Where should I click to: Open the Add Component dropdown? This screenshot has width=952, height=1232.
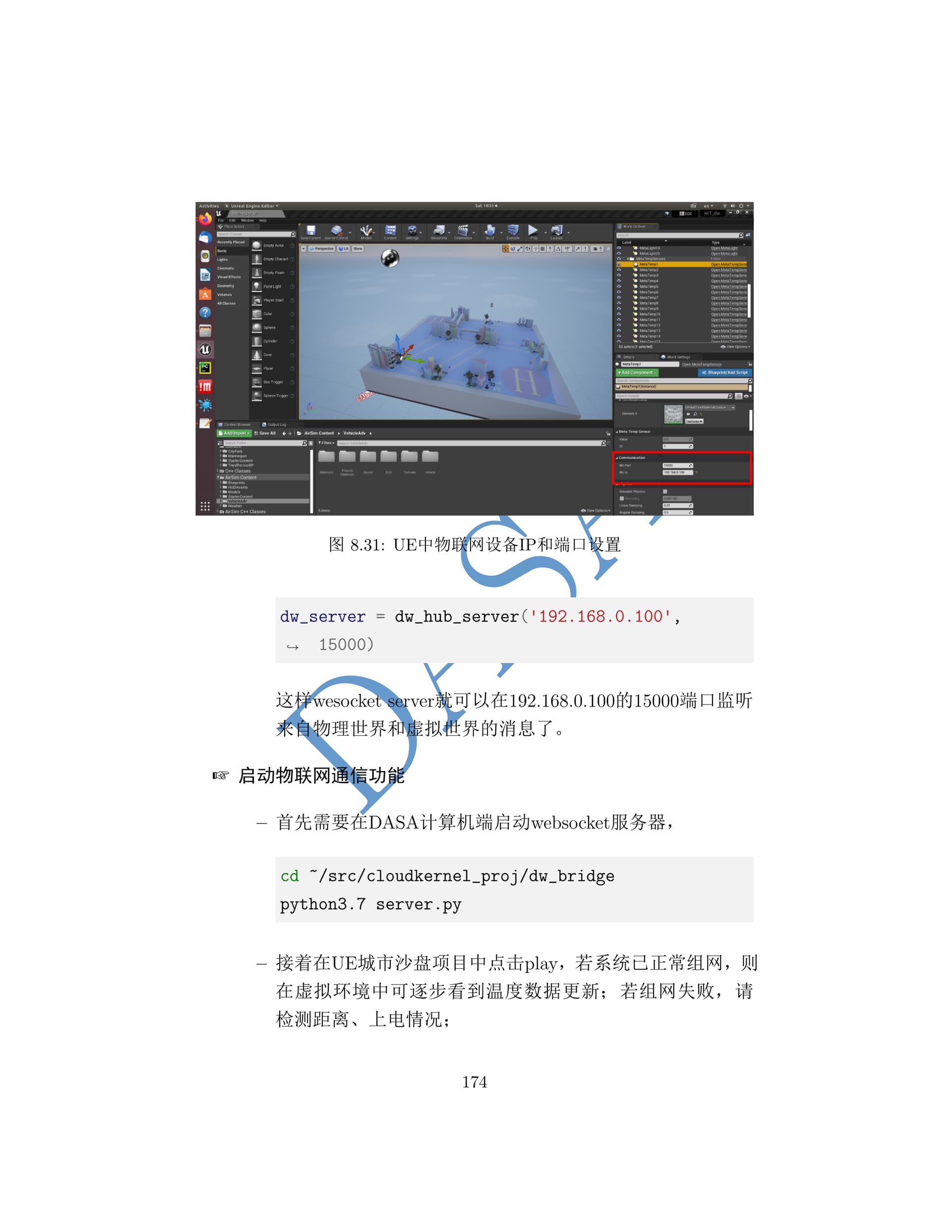(637, 372)
